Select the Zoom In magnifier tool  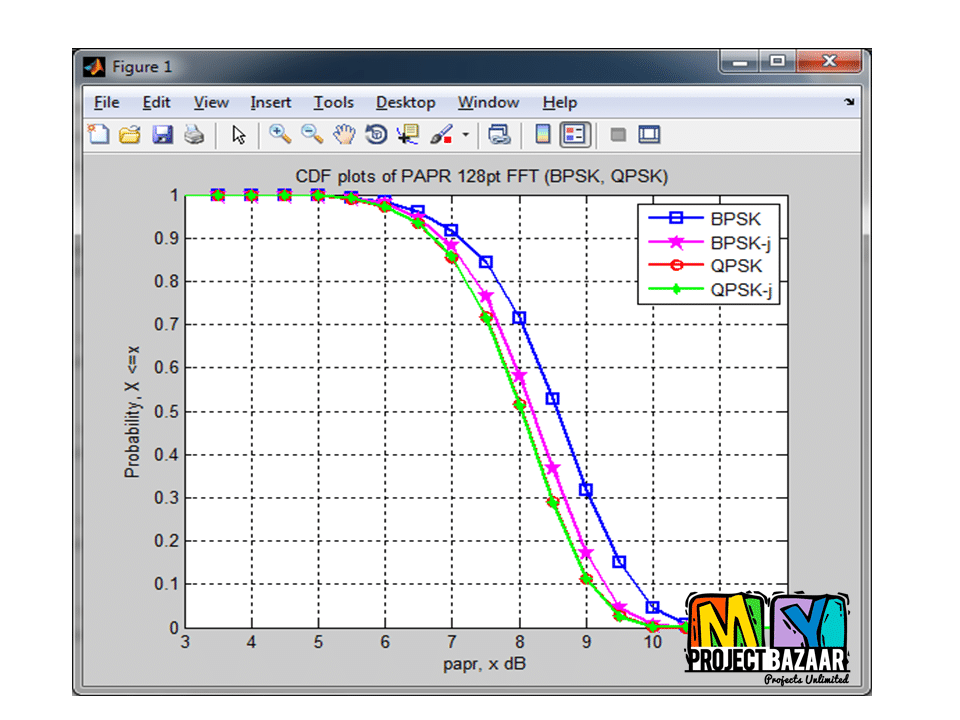(x=279, y=135)
